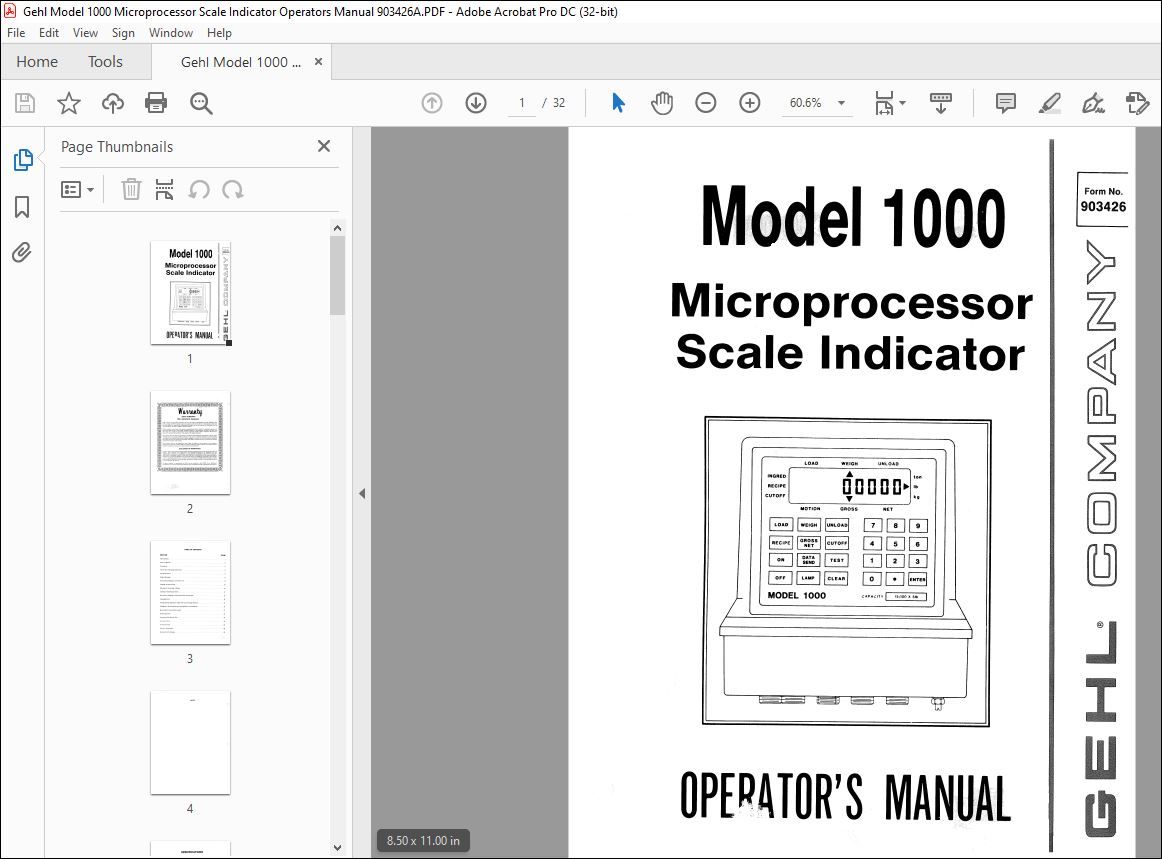The image size is (1162, 859).
Task: Open the search tool
Action: point(201,102)
